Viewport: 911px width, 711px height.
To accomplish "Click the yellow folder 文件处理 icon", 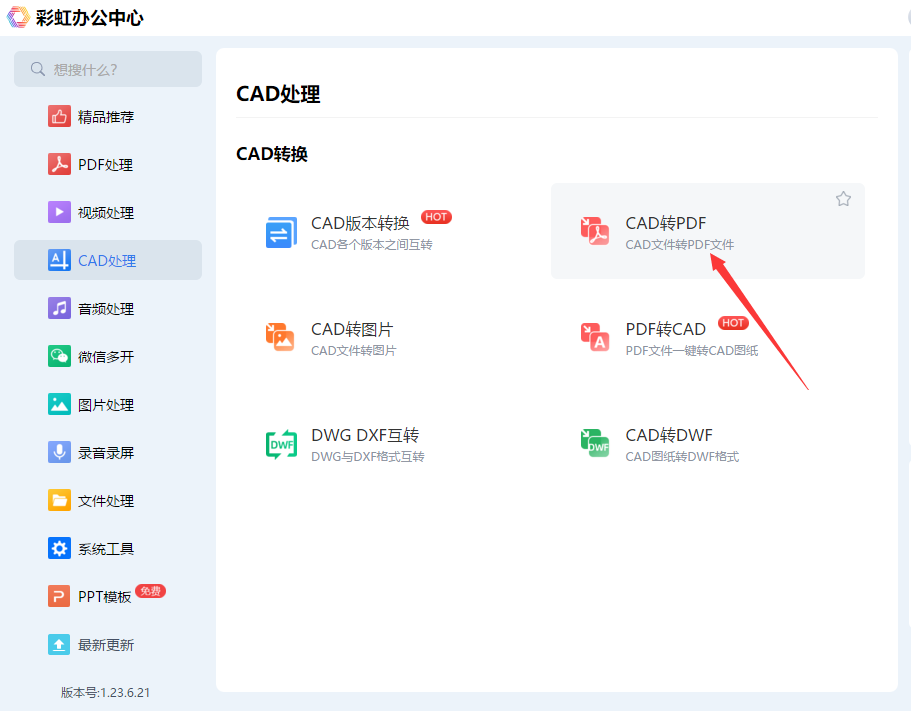I will click(x=59, y=500).
